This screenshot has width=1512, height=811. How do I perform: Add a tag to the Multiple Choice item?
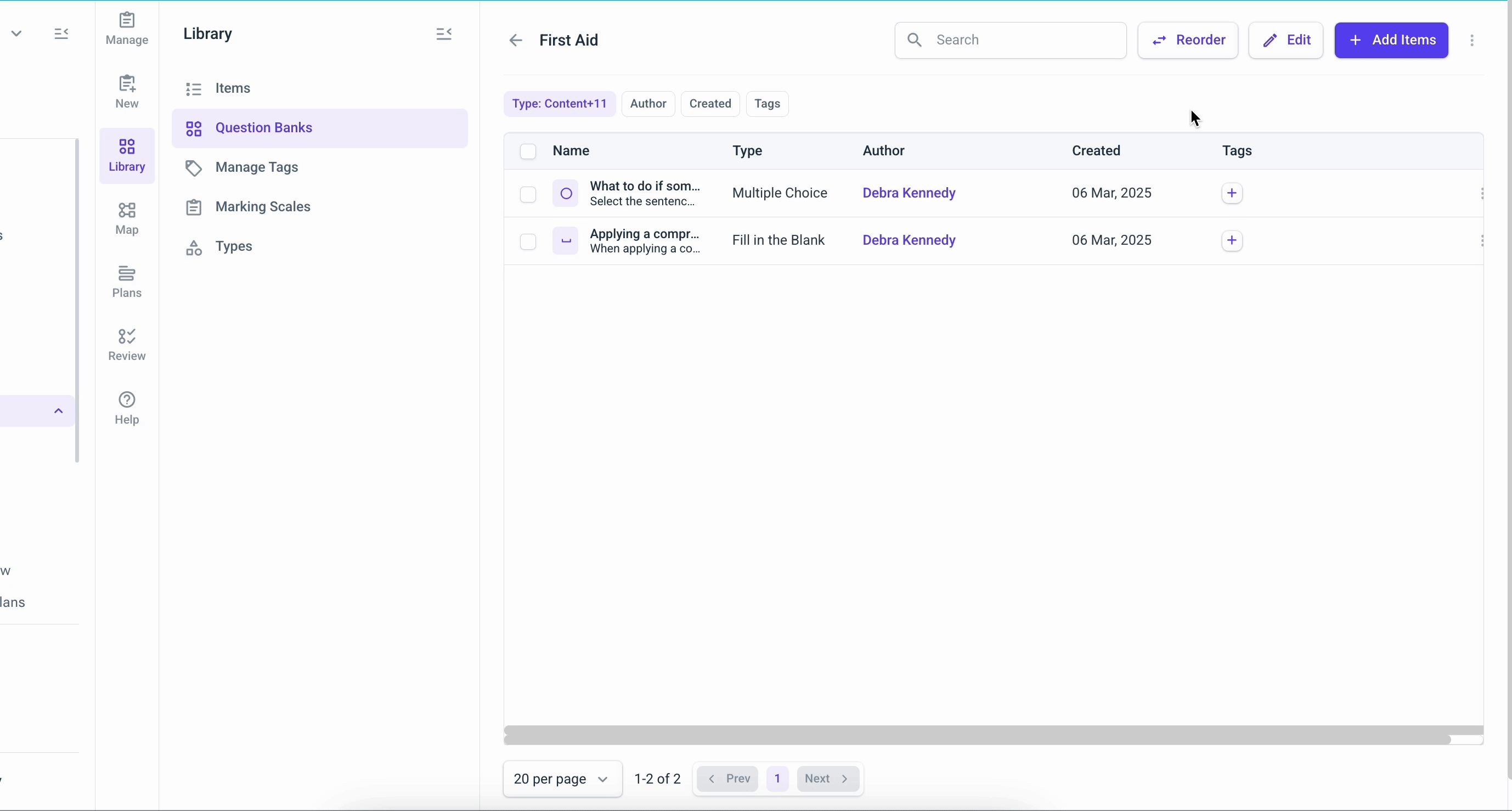tap(1232, 193)
